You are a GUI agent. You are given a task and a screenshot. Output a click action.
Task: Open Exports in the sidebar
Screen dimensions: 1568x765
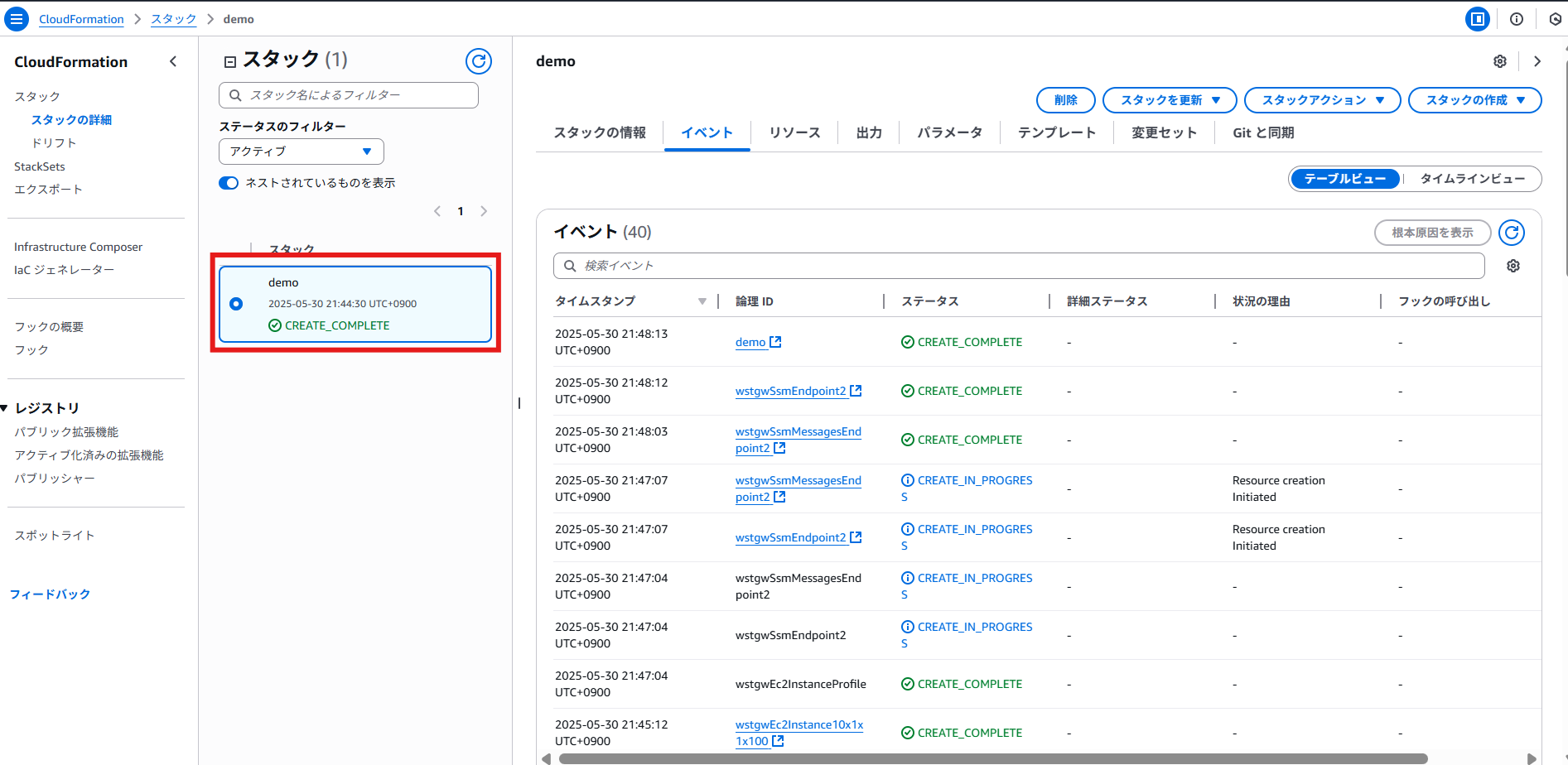tap(48, 190)
